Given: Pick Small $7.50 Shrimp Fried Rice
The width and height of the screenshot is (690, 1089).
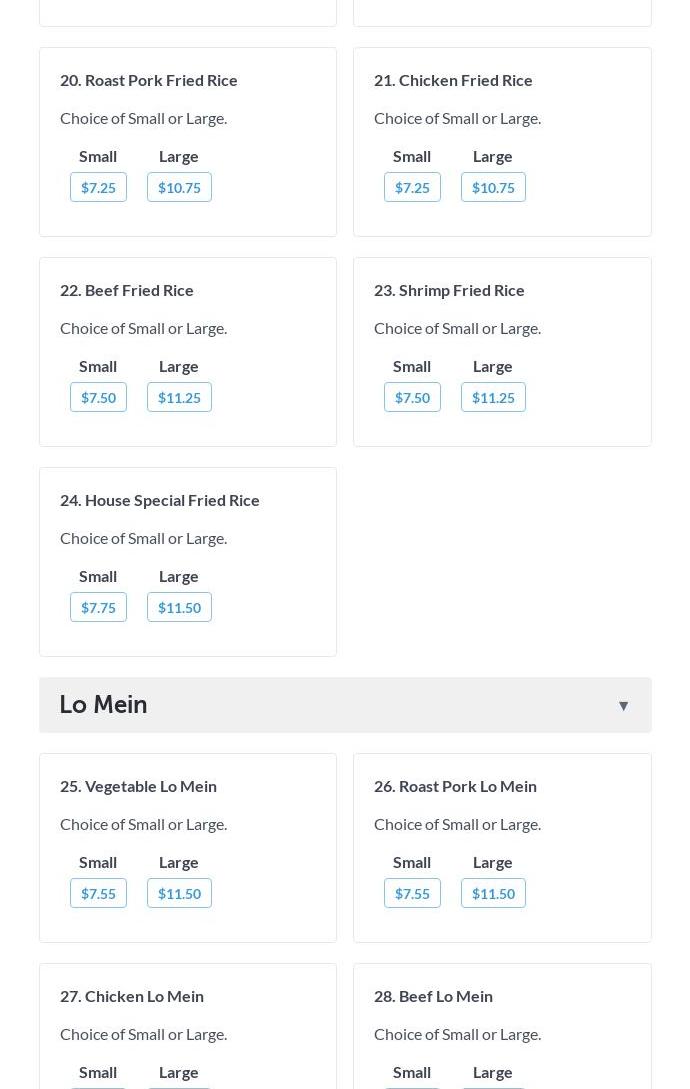Looking at the screenshot, I should tap(412, 398).
